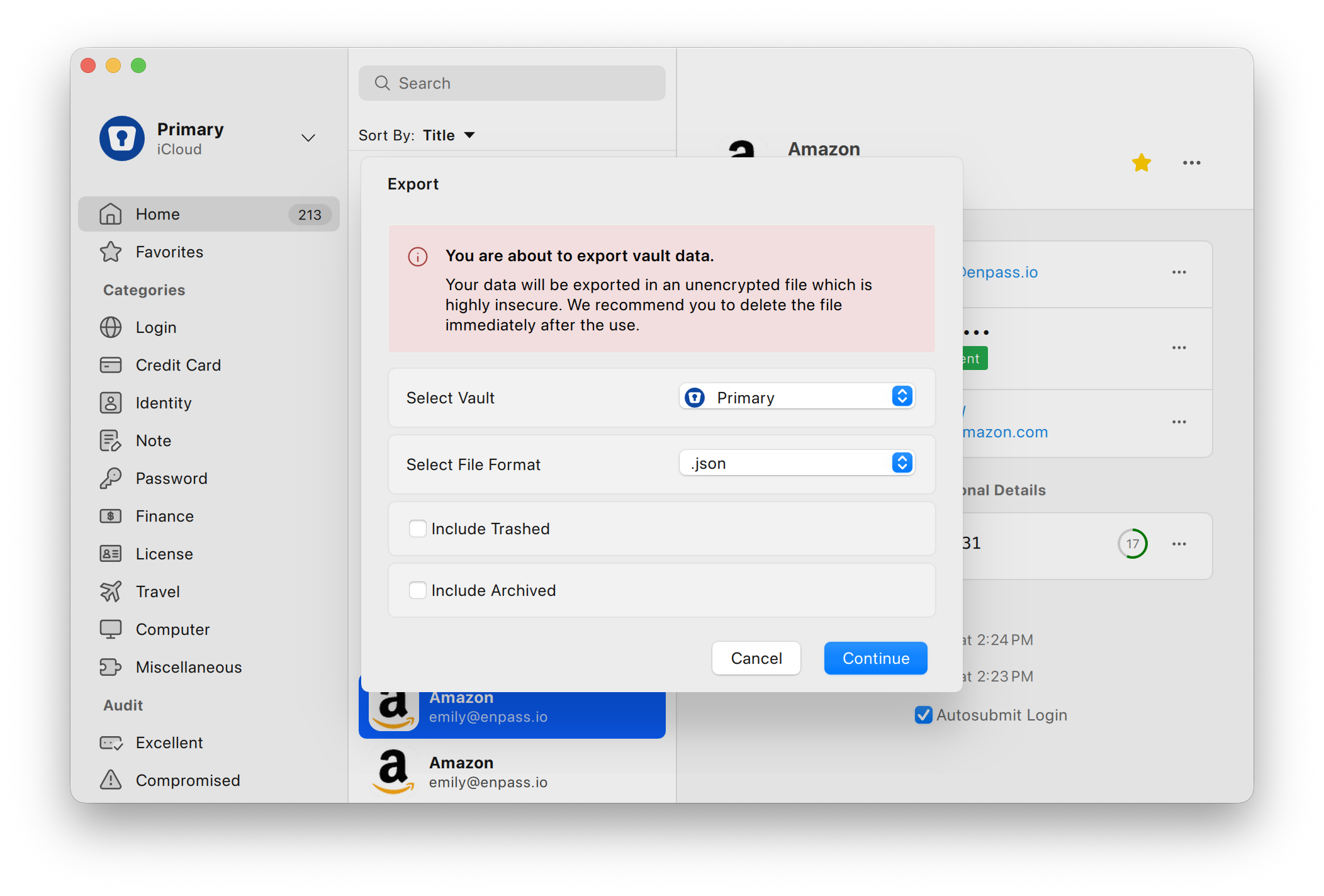Screen dimensions: 1324x896
Task: Click Continue to export vault
Action: click(876, 658)
